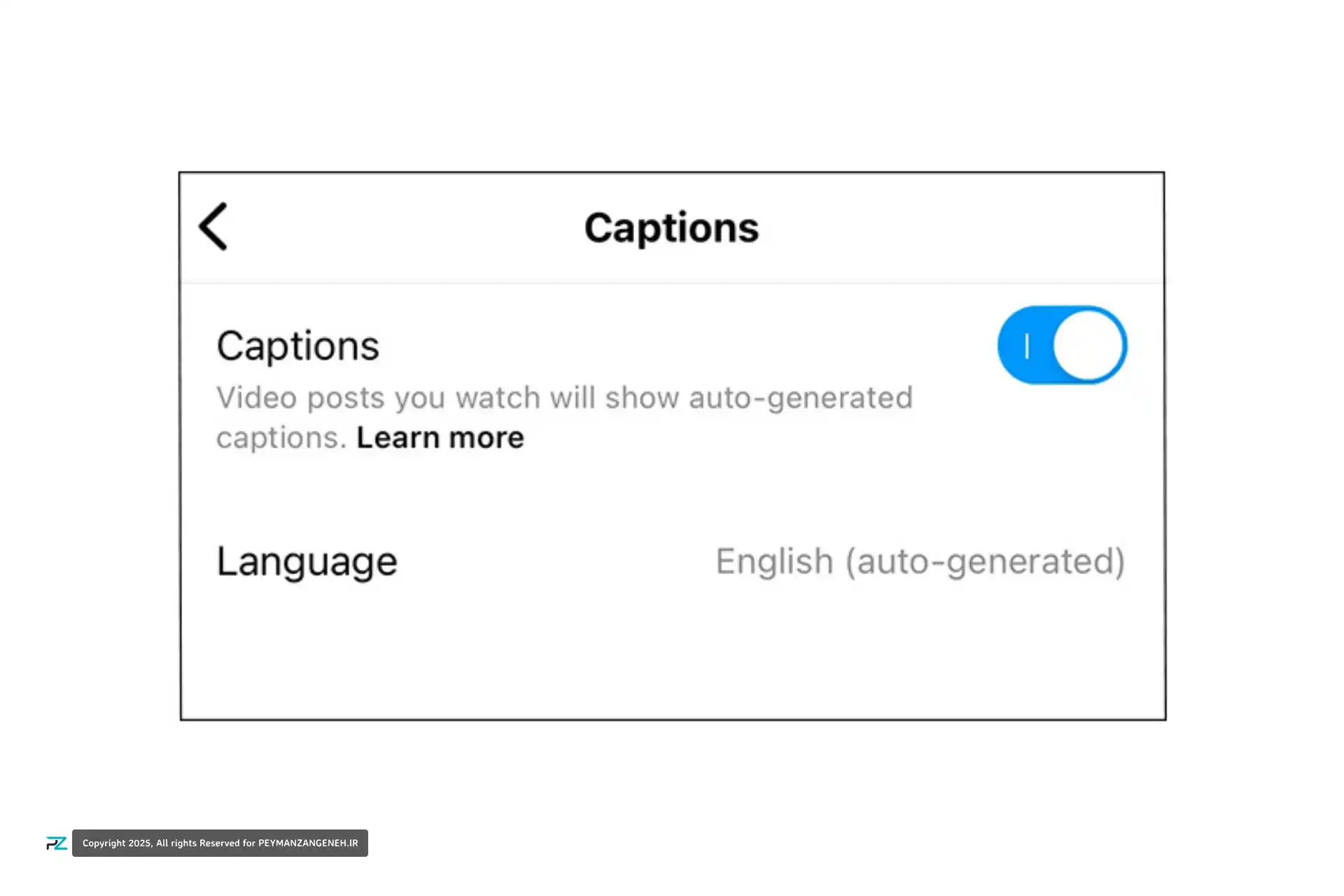Click the "Language" label text

(307, 561)
